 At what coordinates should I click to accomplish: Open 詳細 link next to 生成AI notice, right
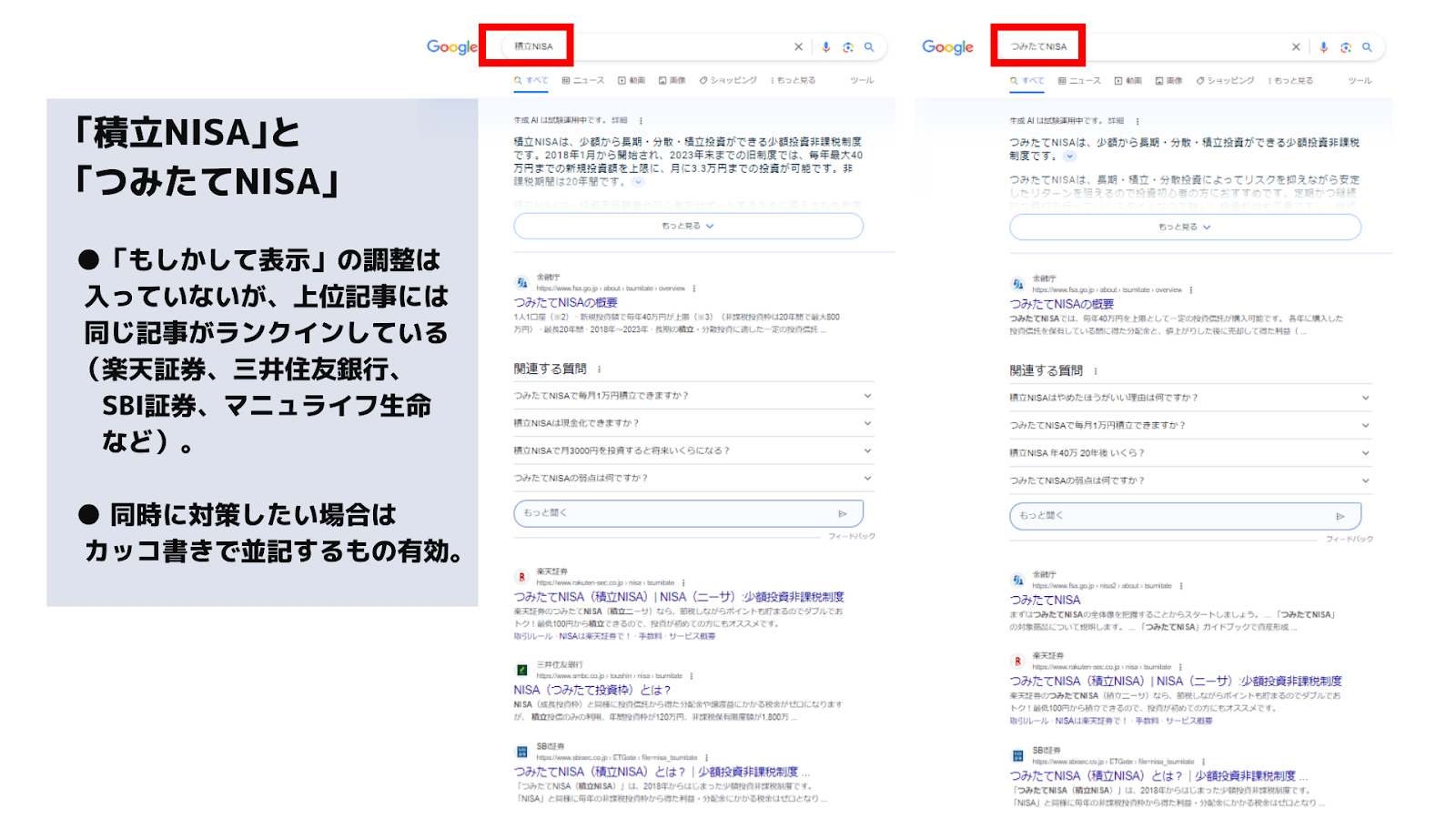point(1116,120)
